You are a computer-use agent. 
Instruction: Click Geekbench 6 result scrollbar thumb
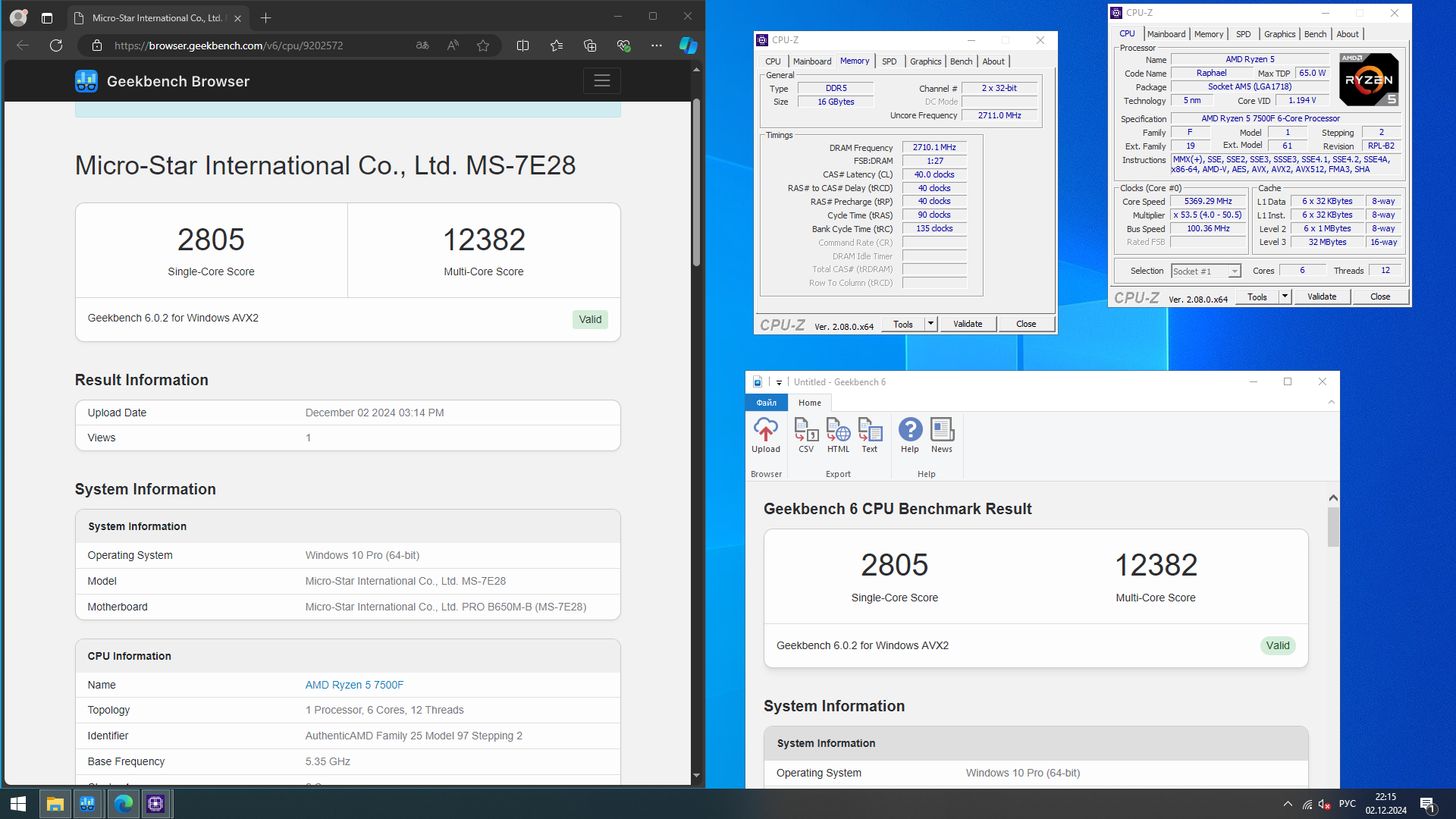pos(1333,526)
